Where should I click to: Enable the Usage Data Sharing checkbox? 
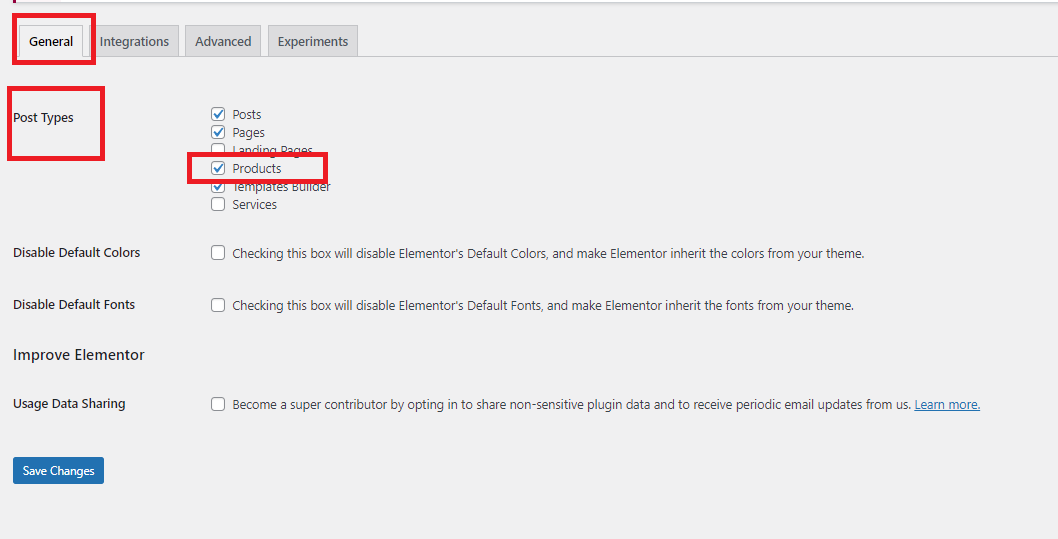point(218,404)
